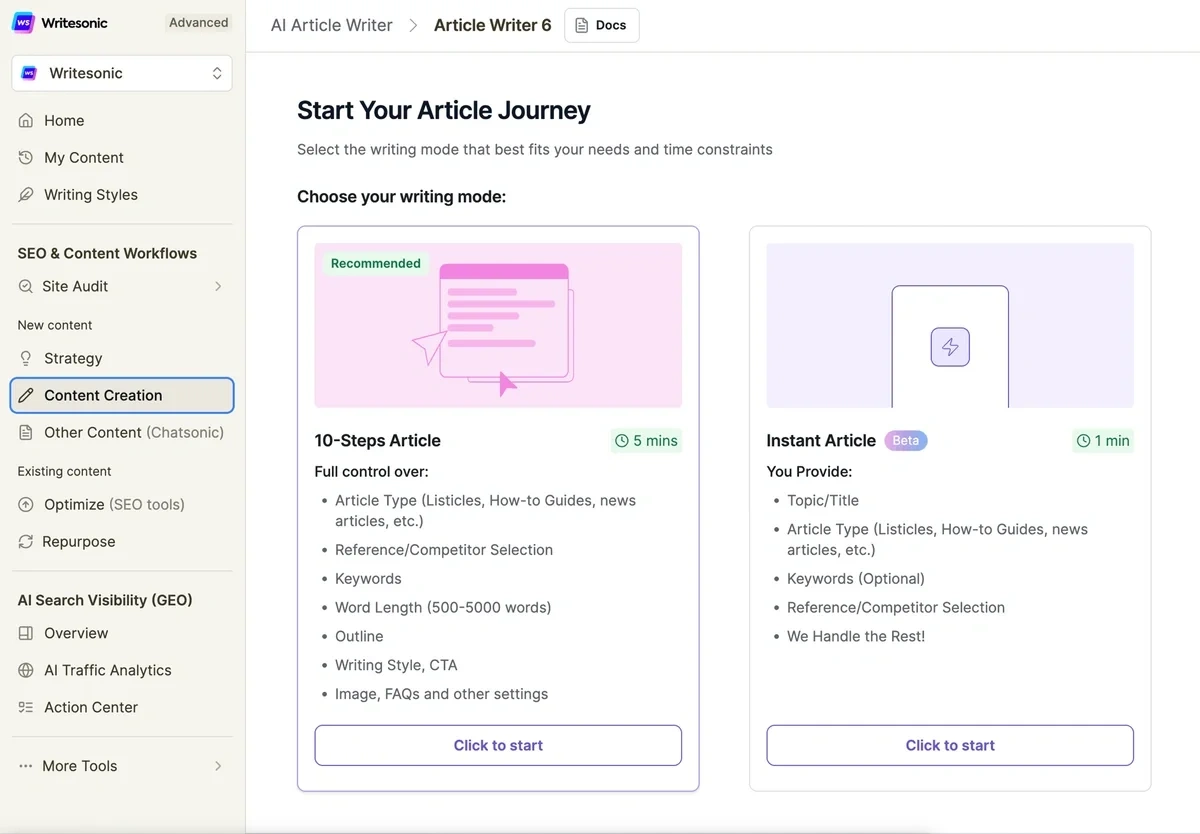
Task: Click the clock icon beside 5 mins
Action: click(622, 440)
